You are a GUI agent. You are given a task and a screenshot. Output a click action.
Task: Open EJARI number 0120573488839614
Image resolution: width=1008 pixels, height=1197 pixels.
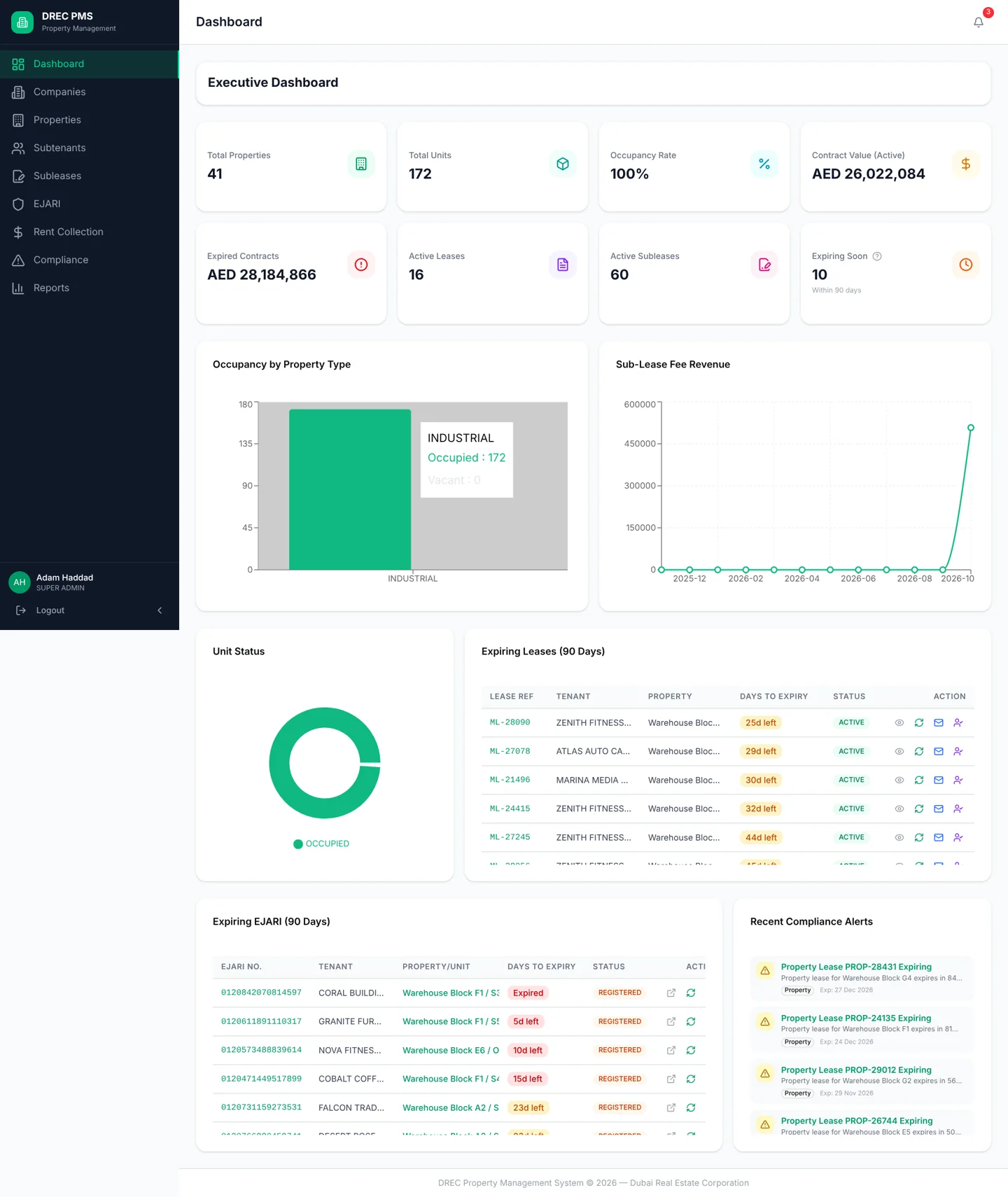tap(261, 1050)
